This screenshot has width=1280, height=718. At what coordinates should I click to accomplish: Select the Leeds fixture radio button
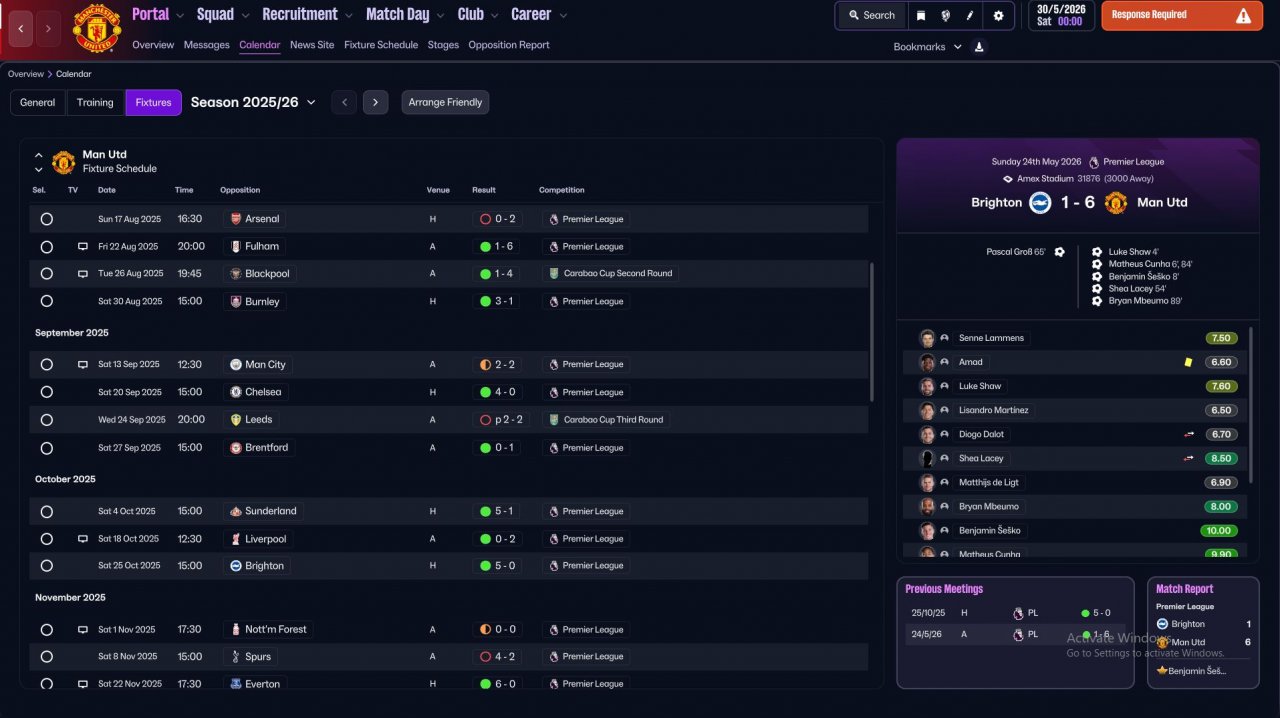coord(46,420)
